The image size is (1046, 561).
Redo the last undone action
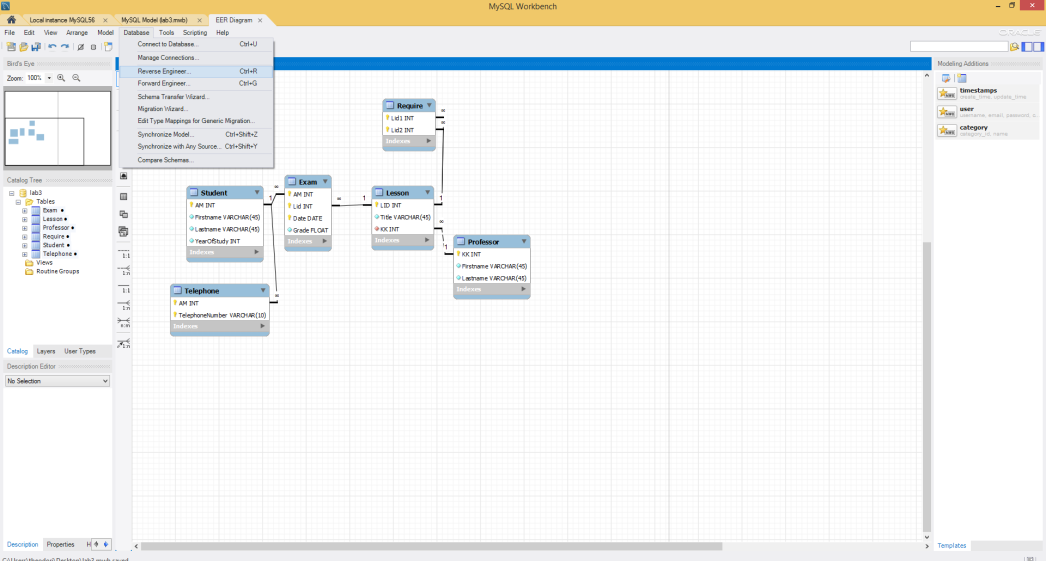pos(65,47)
